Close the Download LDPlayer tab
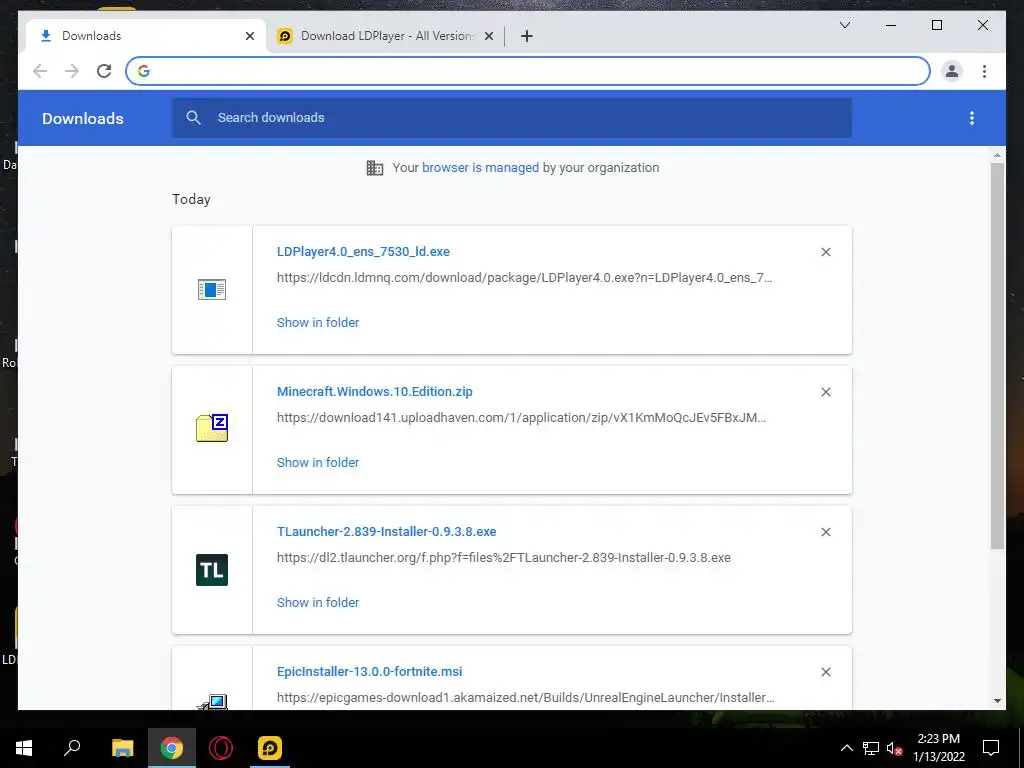 [488, 36]
